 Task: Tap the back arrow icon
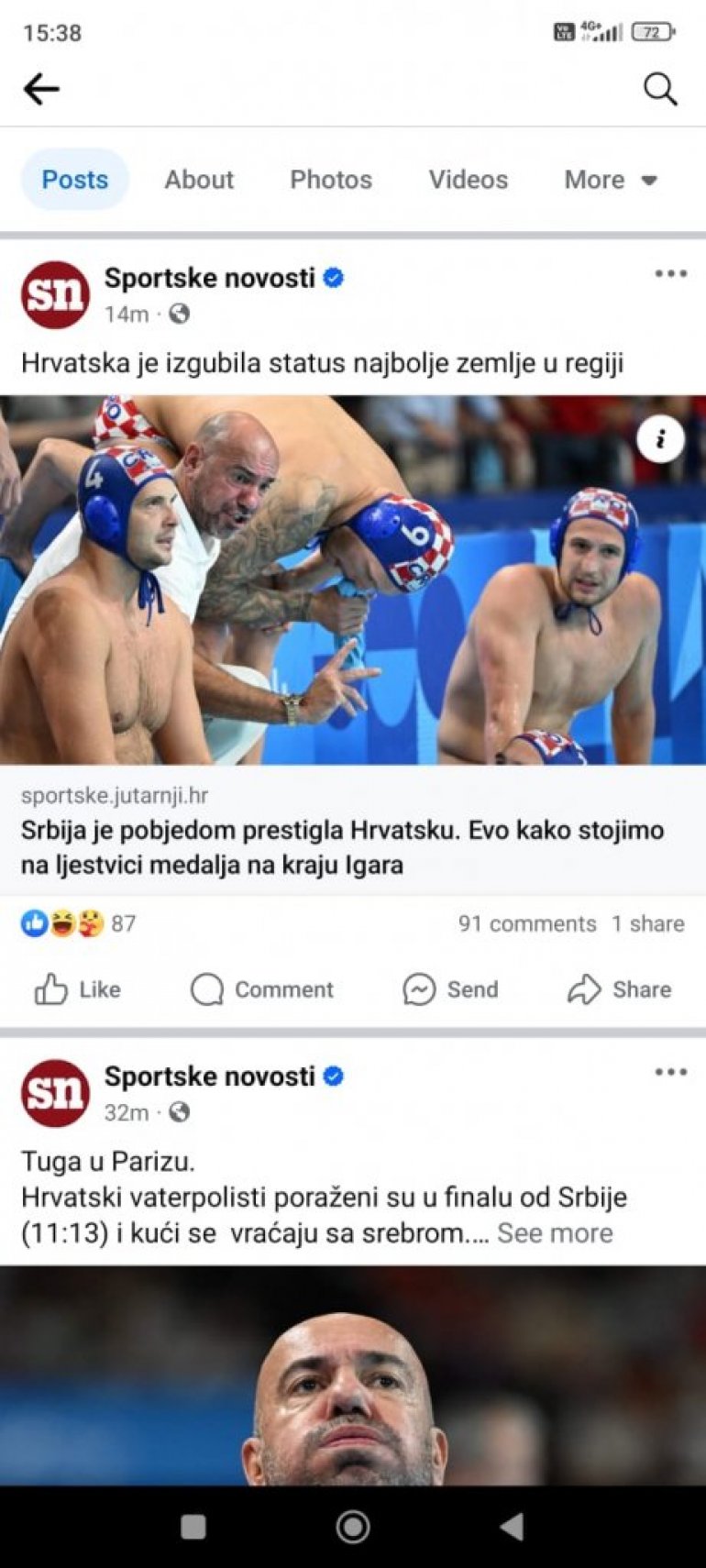coord(41,89)
